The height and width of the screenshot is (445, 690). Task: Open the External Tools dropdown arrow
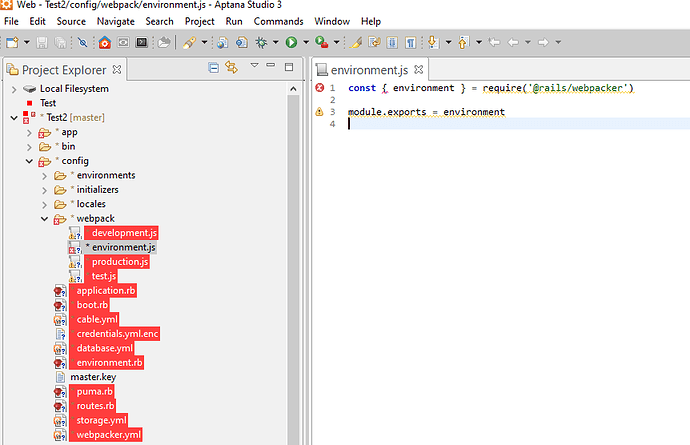pos(336,42)
